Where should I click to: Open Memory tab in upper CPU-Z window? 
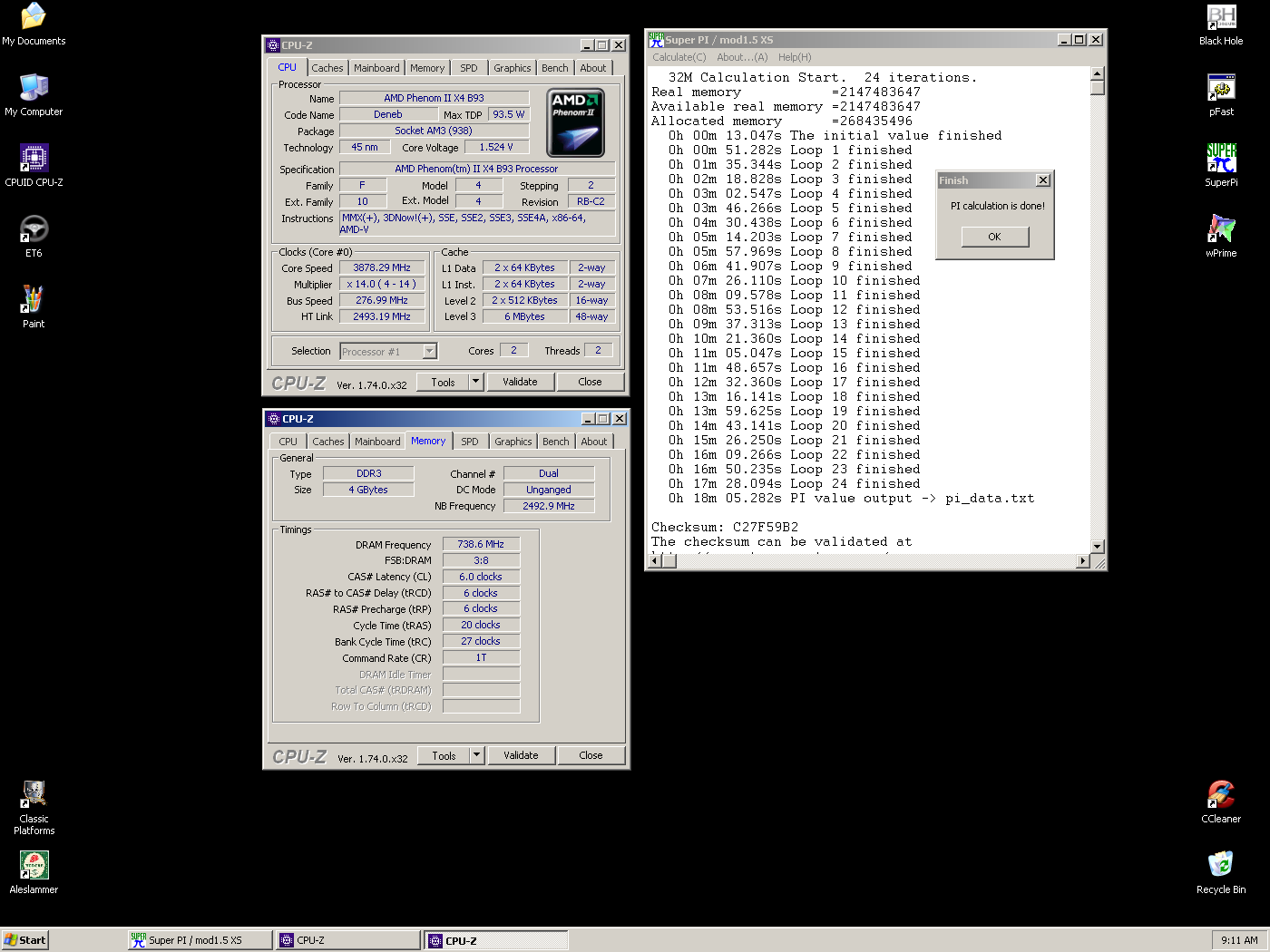[x=427, y=68]
